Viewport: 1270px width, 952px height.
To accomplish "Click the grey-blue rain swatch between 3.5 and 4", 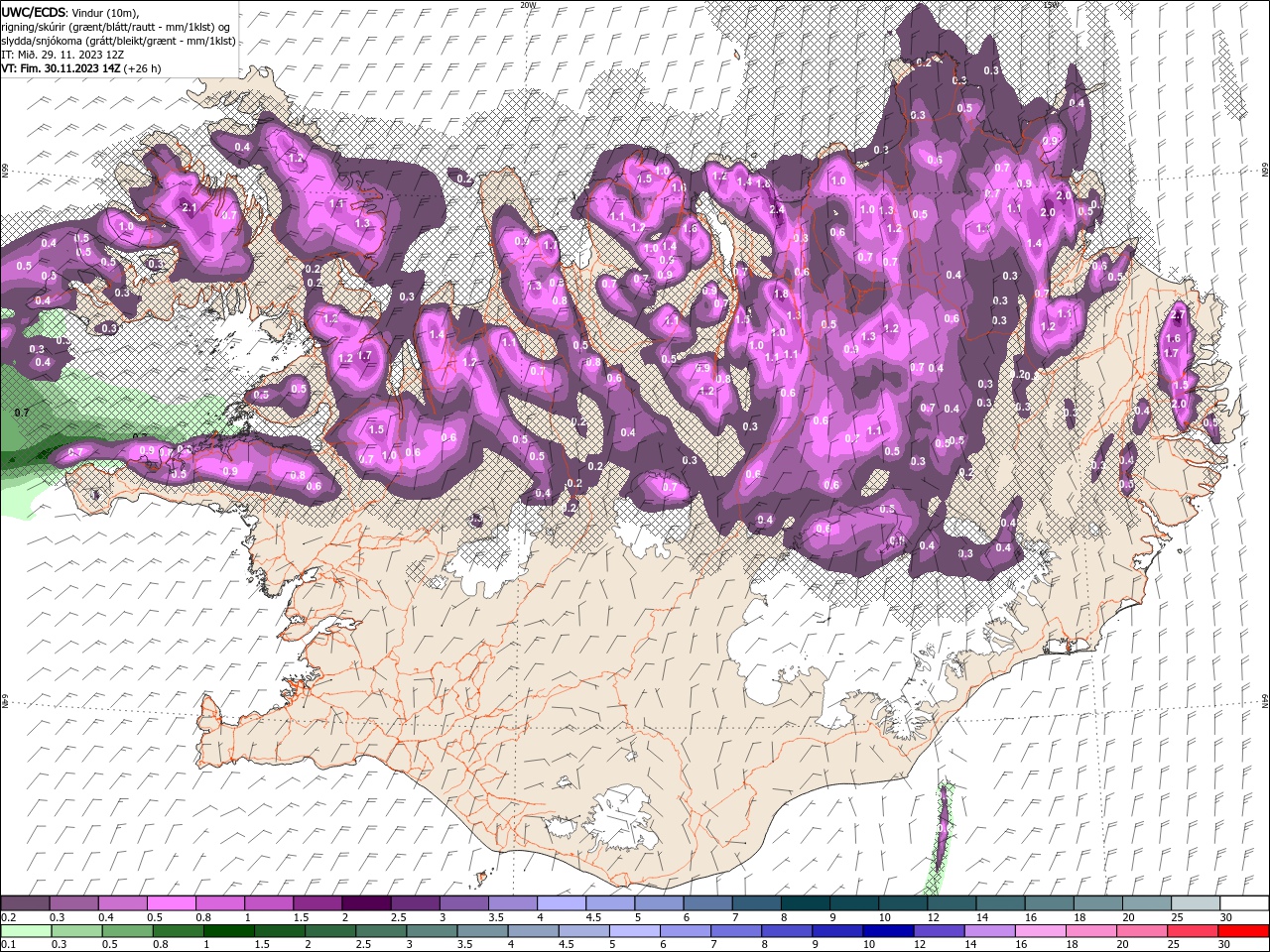I will (x=482, y=931).
